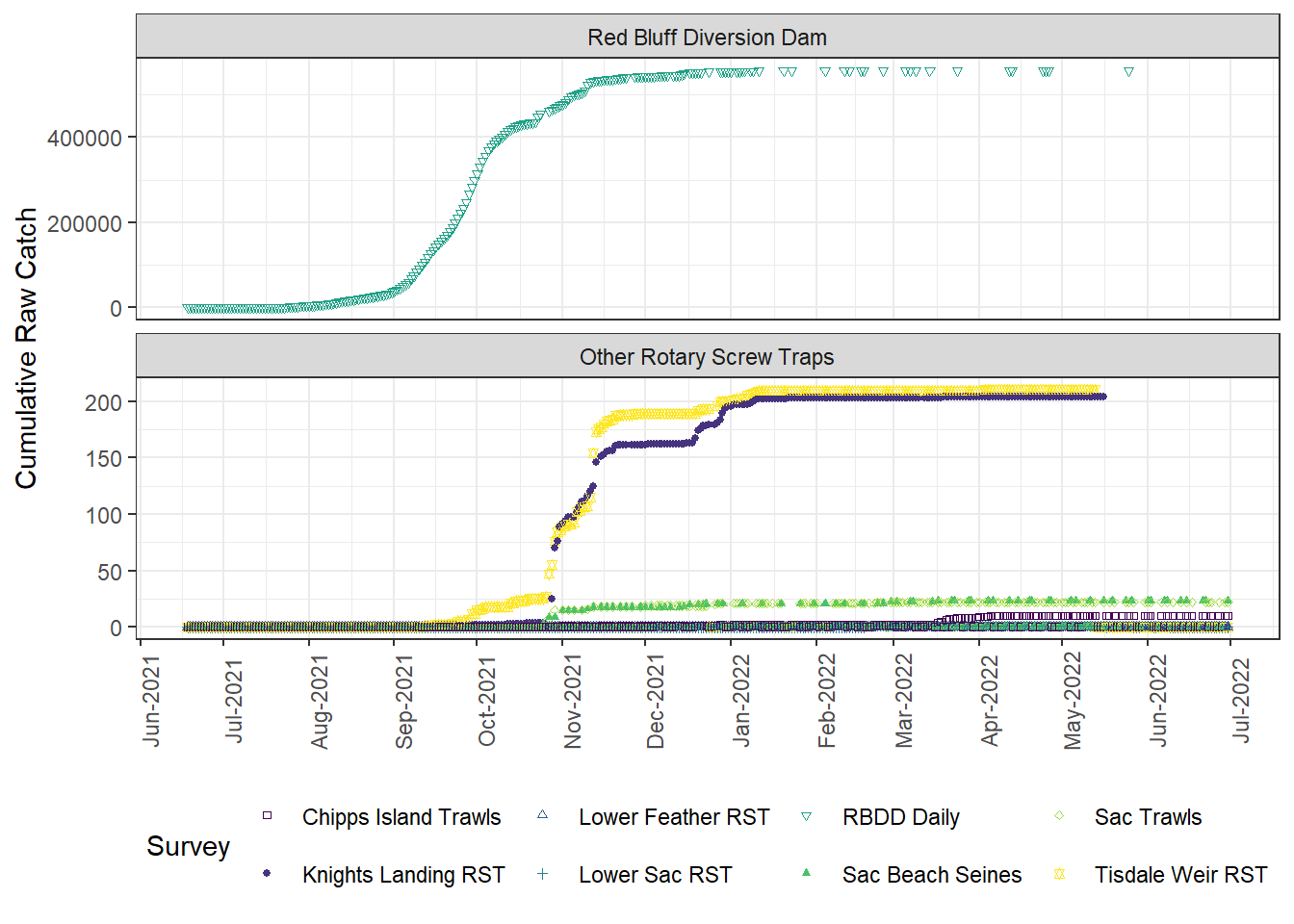This screenshot has height=924, width=1294.
Task: Click the last RBDD Daily point near Jun-2022
Action: tap(1128, 72)
